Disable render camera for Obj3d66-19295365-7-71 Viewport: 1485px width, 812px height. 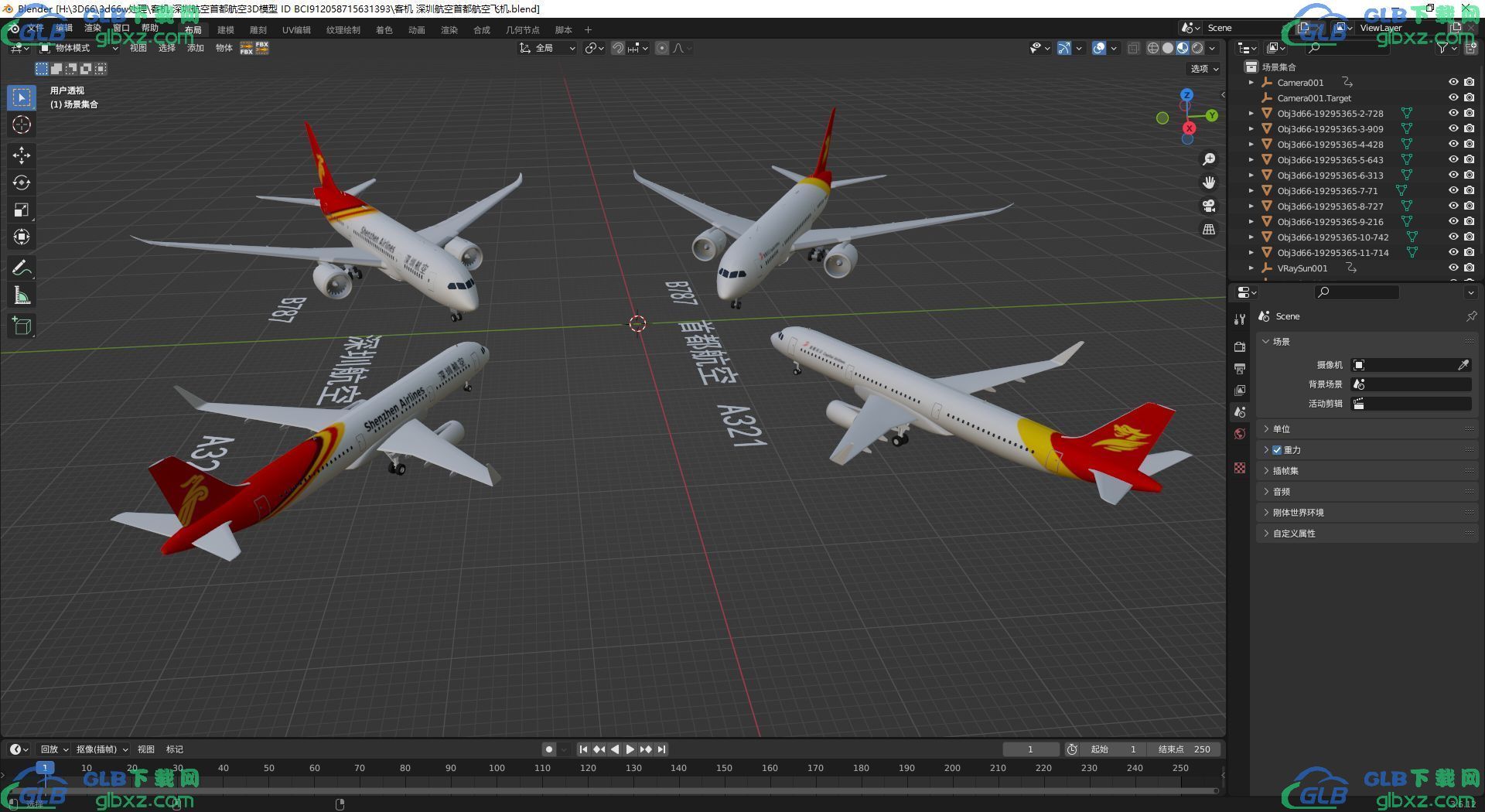[x=1469, y=190]
